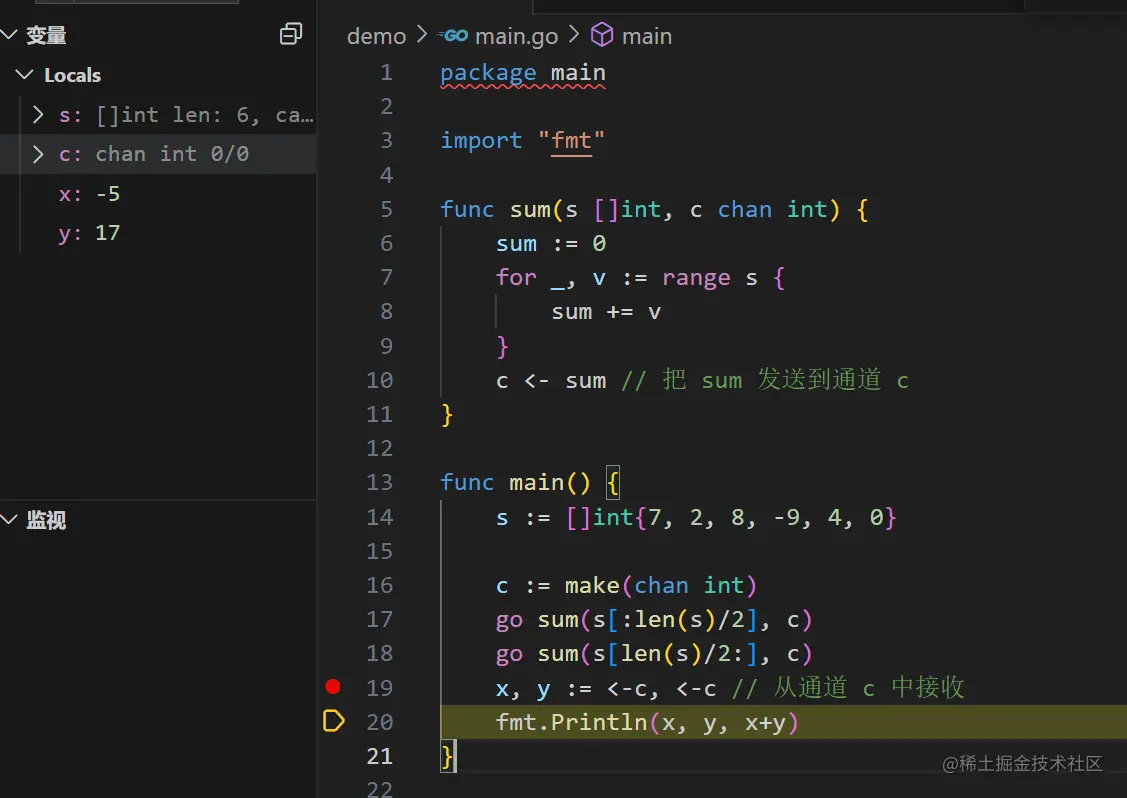Expand variable s: []int len: 6
Viewport: 1127px width, 798px height.
point(38,114)
